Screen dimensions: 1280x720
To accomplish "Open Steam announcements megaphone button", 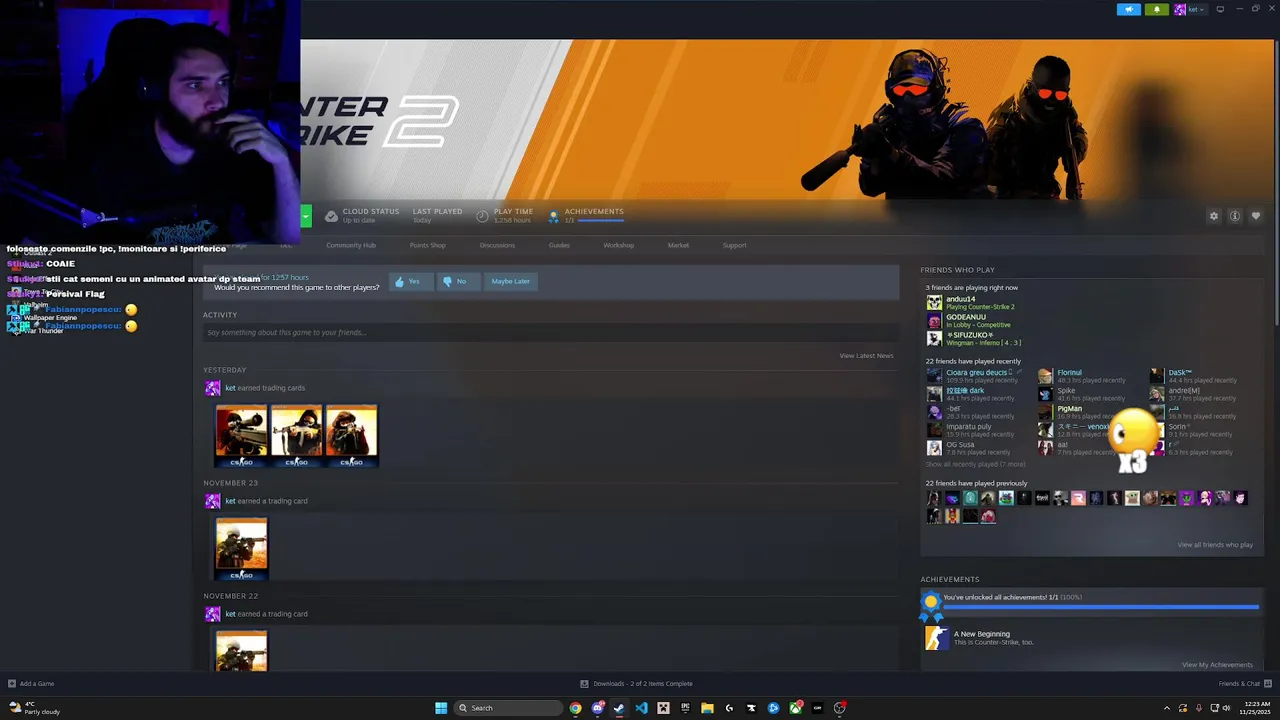I will click(1128, 9).
